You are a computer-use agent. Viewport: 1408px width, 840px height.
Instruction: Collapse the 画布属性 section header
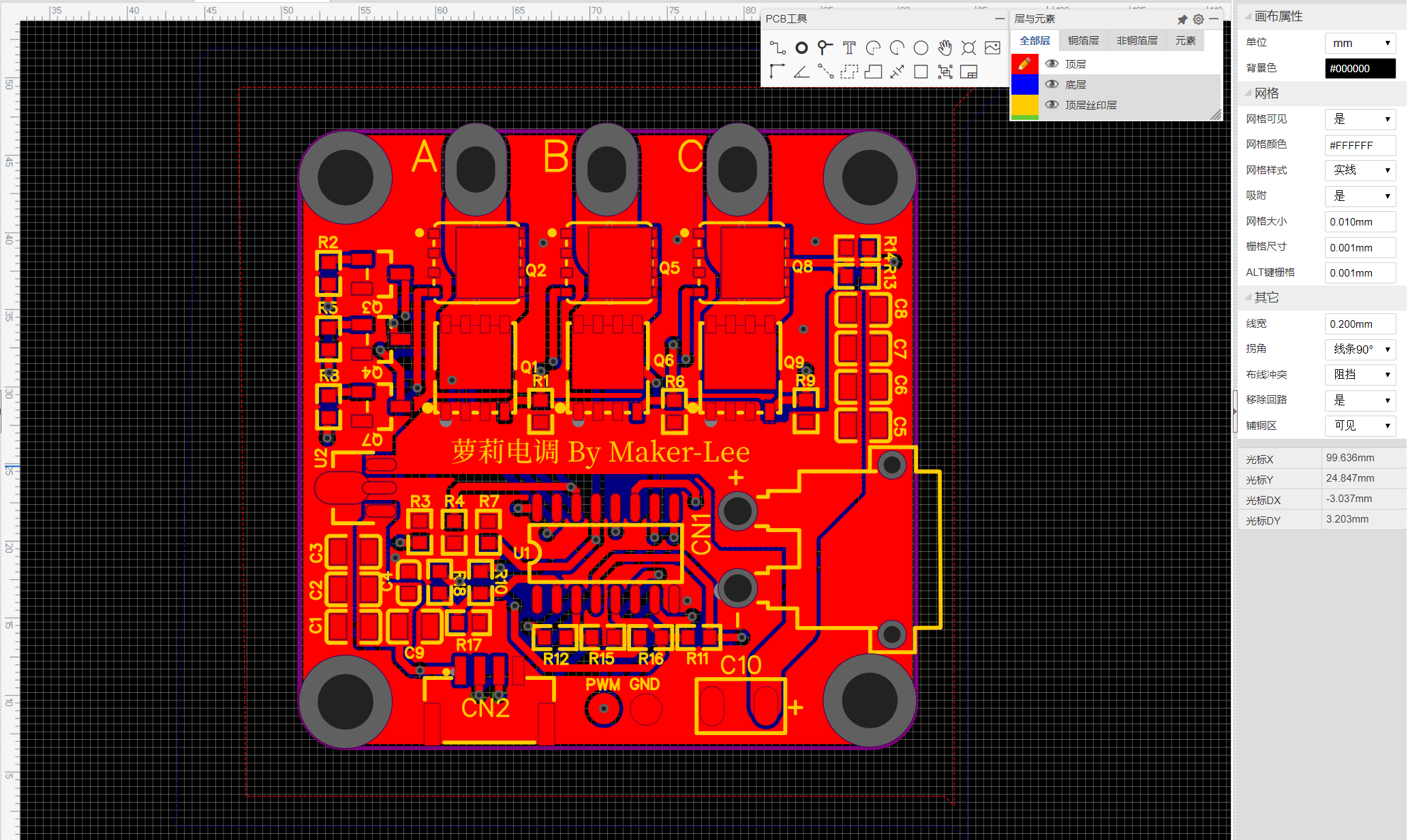click(1278, 16)
